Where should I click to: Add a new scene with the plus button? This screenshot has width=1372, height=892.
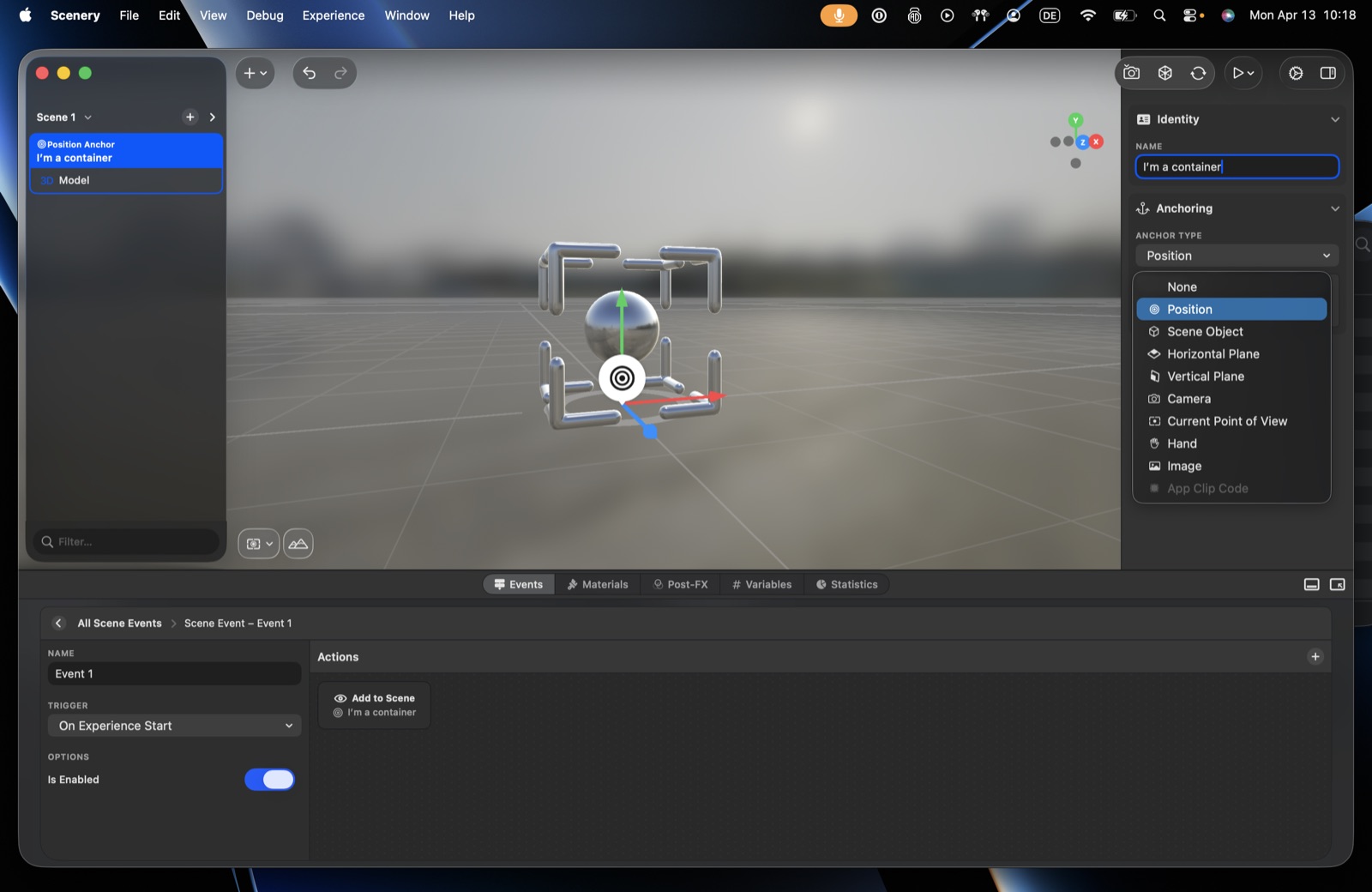(x=190, y=117)
